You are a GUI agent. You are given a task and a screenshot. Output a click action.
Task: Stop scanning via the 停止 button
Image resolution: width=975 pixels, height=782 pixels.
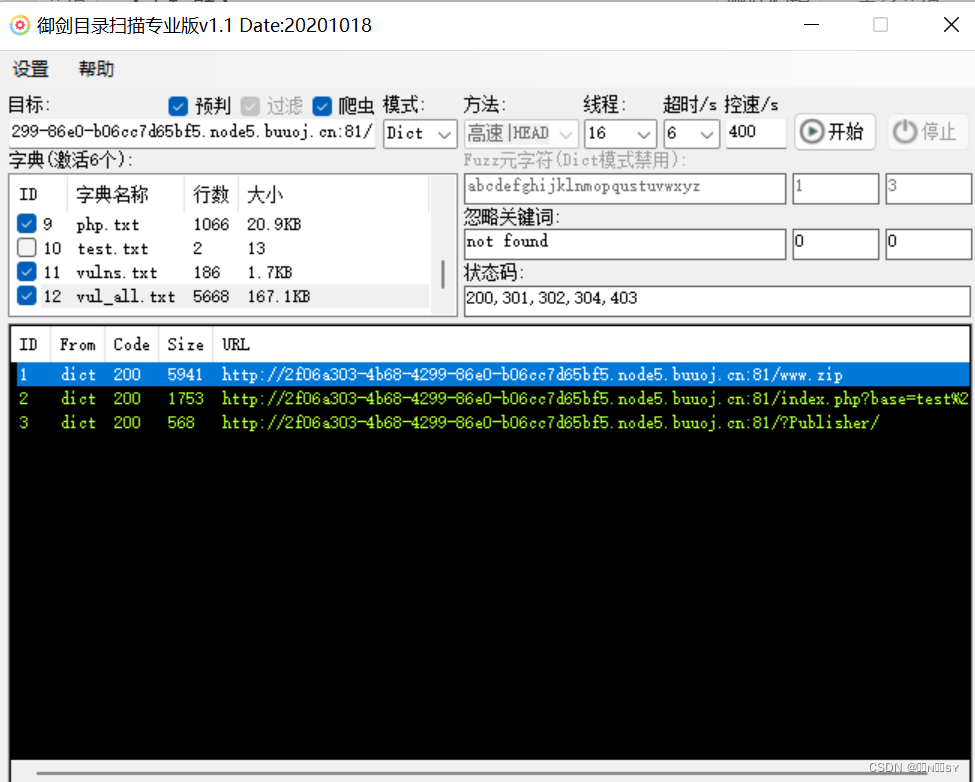[x=923, y=132]
